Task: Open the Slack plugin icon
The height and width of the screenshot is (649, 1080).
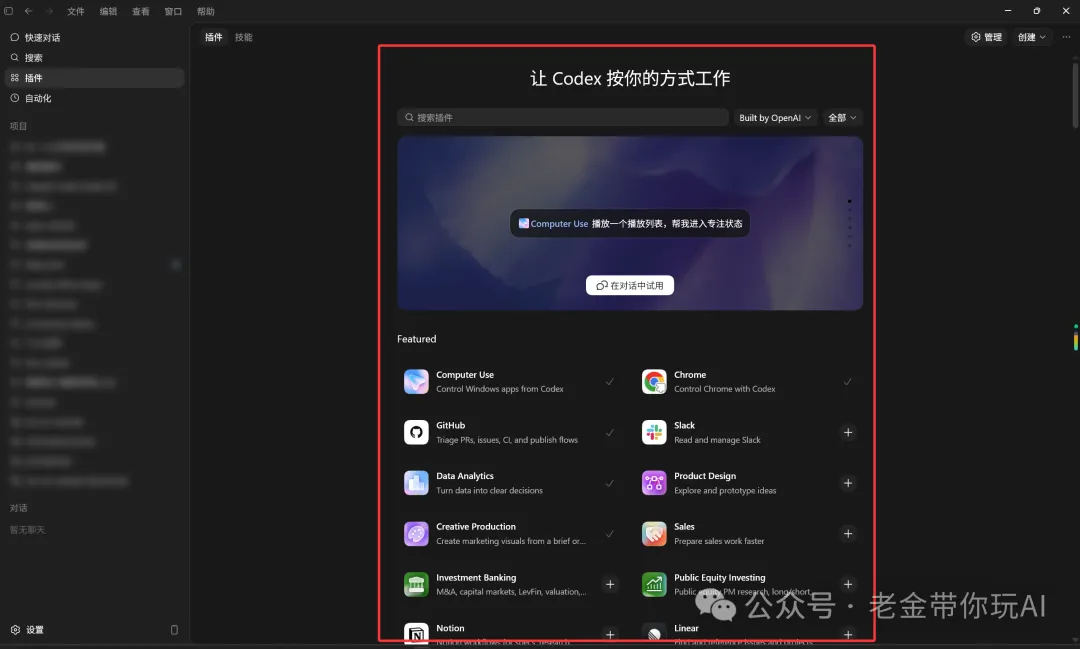Action: coord(654,433)
